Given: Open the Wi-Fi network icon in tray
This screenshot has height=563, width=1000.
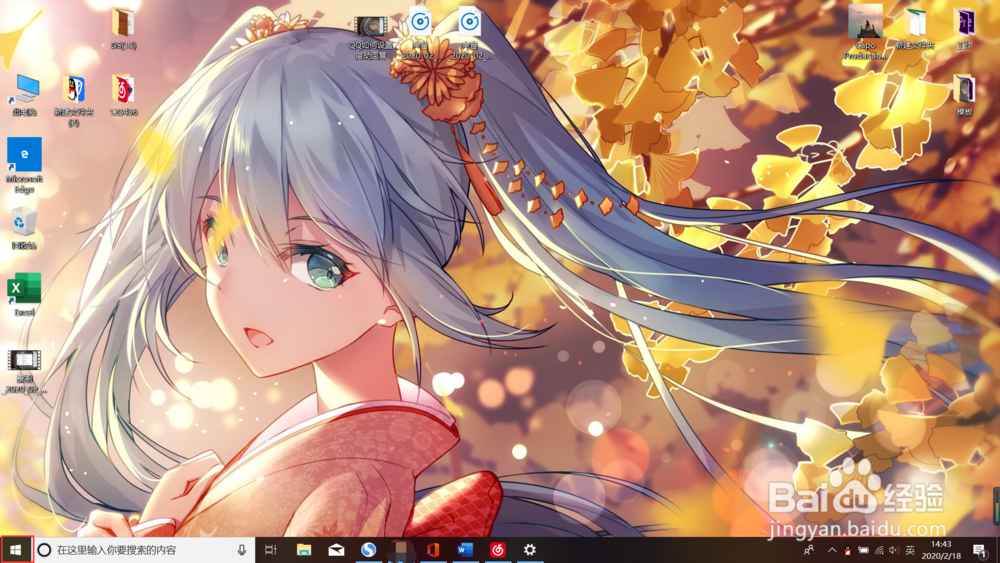Looking at the screenshot, I should click(879, 550).
